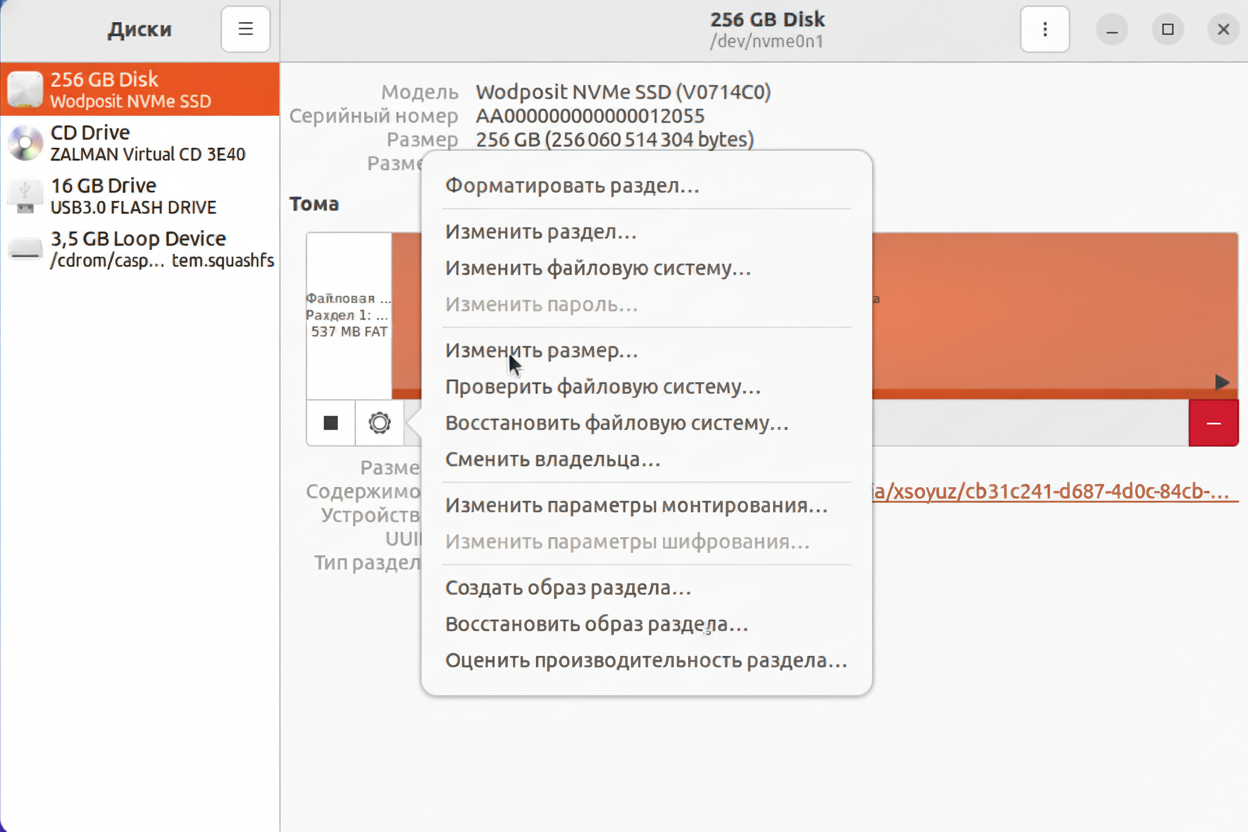Click Сменить владельца menu item
Screen dimensions: 1248x832
(x=552, y=460)
